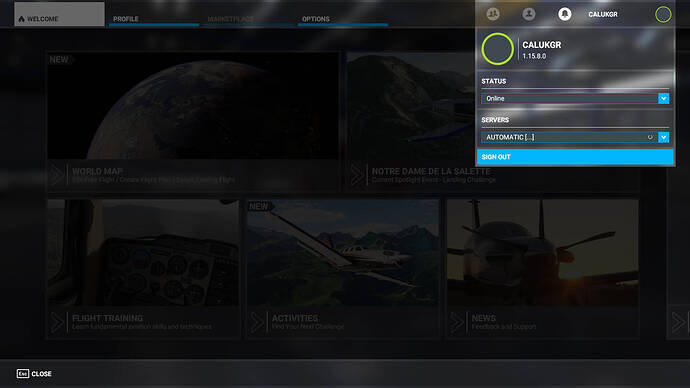Click the Esc Close button

coord(34,373)
